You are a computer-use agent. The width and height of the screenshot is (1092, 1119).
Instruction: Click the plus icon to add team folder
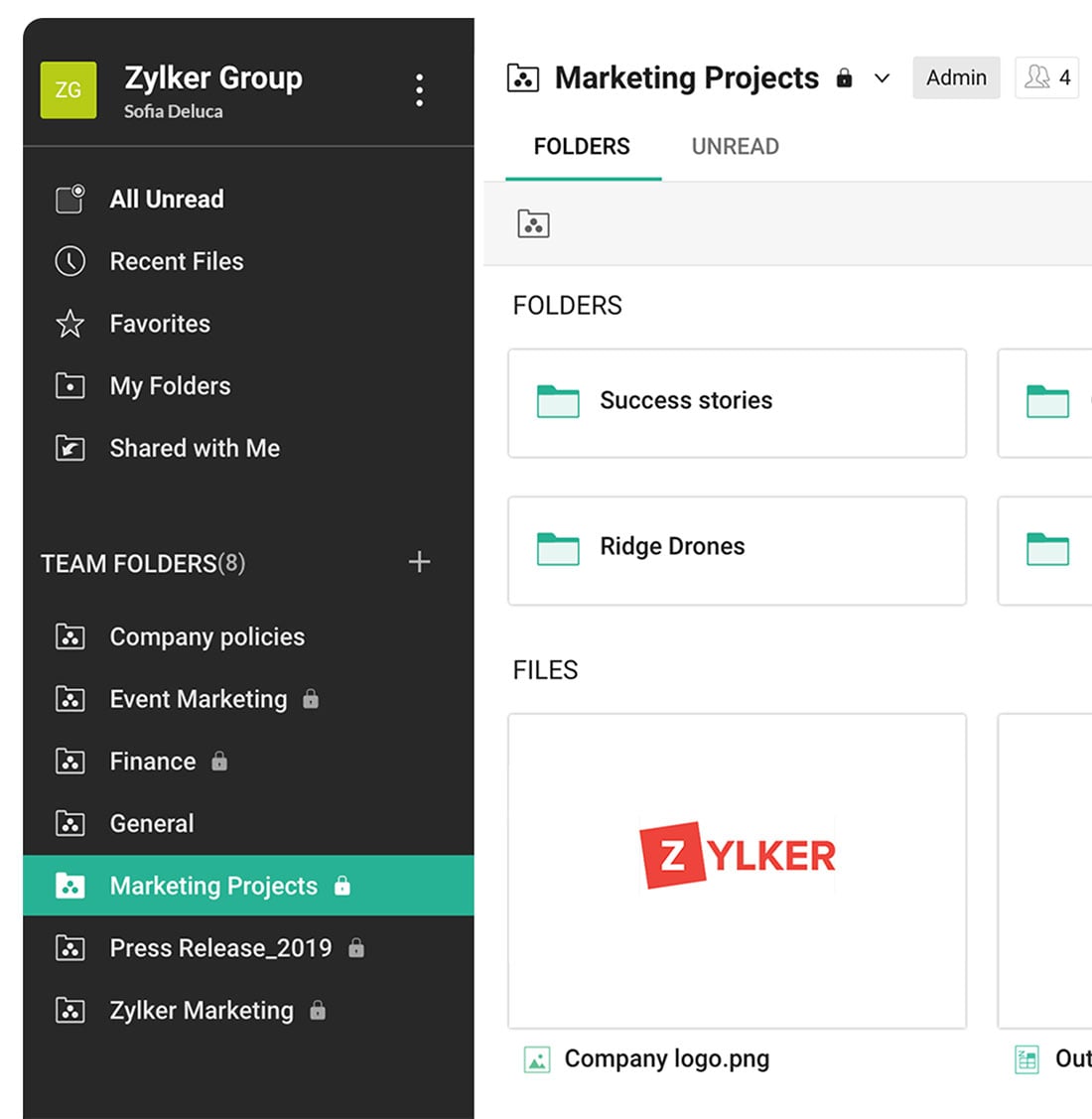coord(419,562)
